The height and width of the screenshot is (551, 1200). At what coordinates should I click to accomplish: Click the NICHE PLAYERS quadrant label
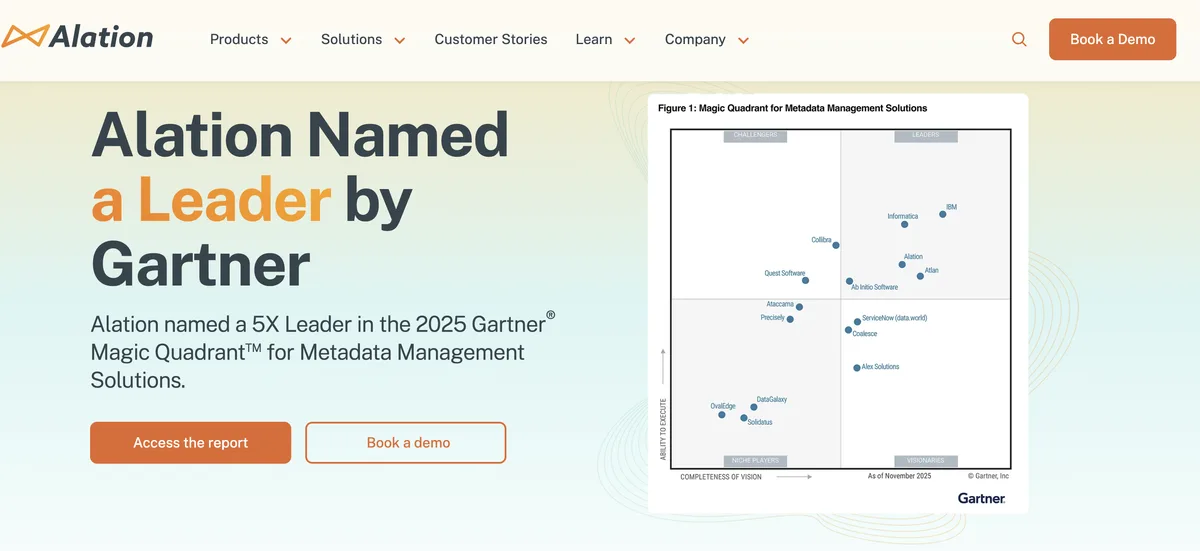(755, 462)
